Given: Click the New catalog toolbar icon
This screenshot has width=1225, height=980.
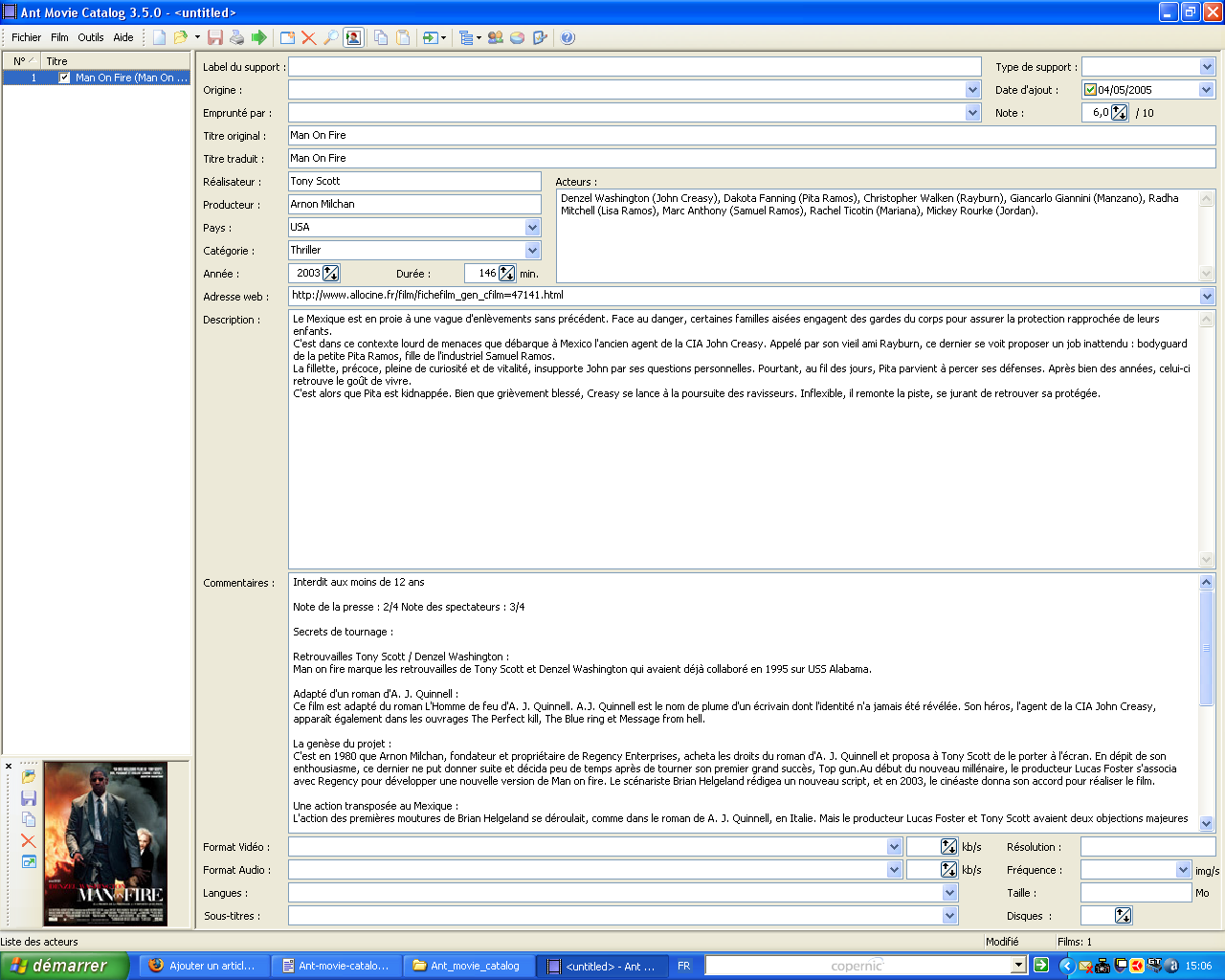Looking at the screenshot, I should tap(159, 37).
